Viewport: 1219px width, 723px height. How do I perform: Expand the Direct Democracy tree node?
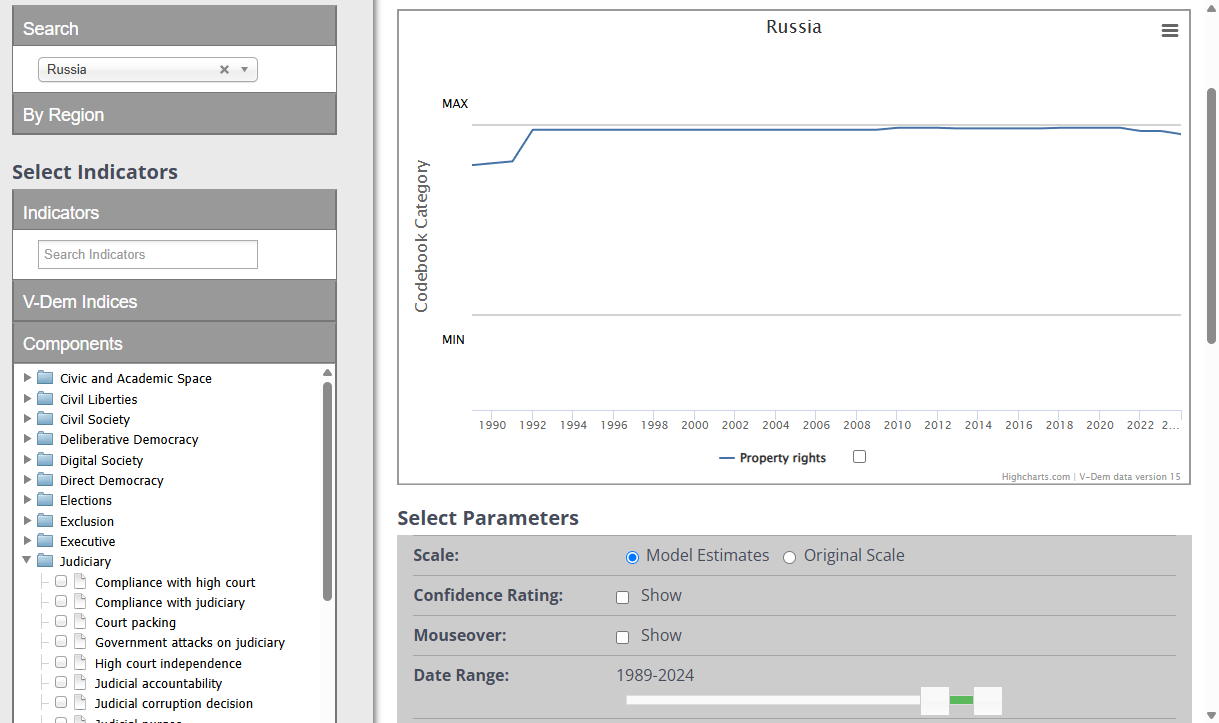(x=27, y=480)
